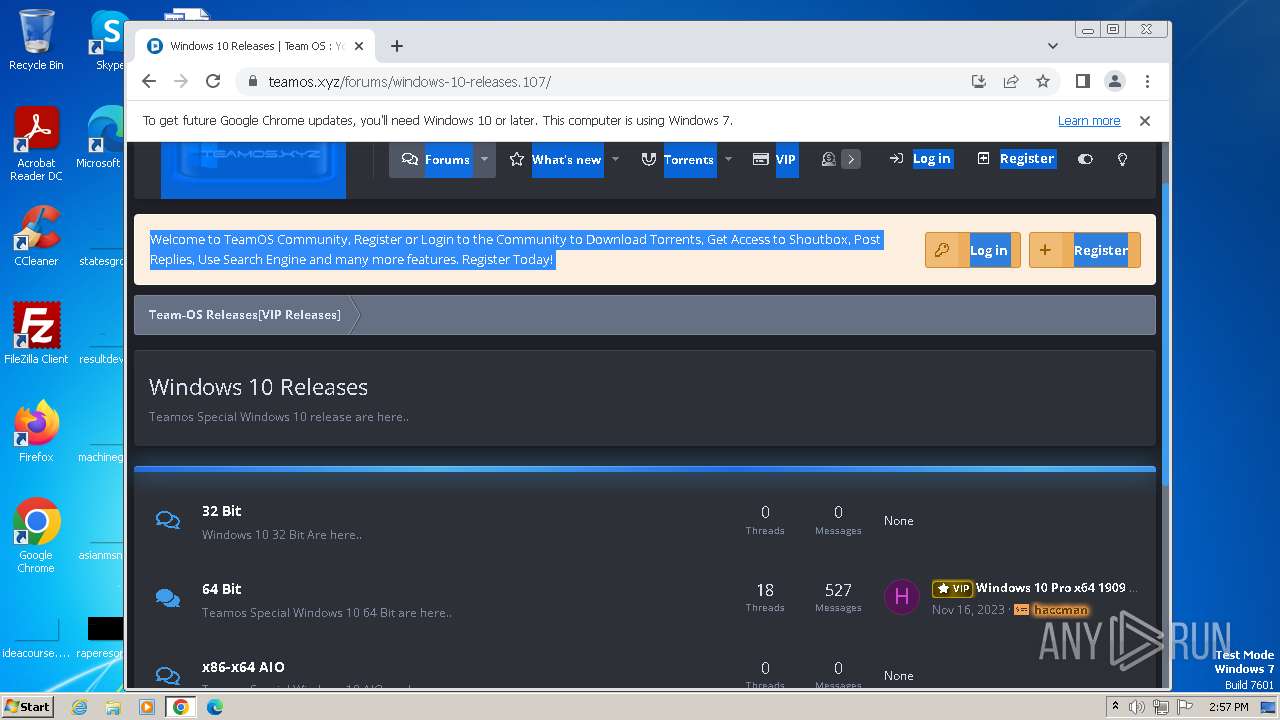Click the donation icon in the nav bar
The width and height of the screenshot is (1280, 720).
(x=828, y=159)
